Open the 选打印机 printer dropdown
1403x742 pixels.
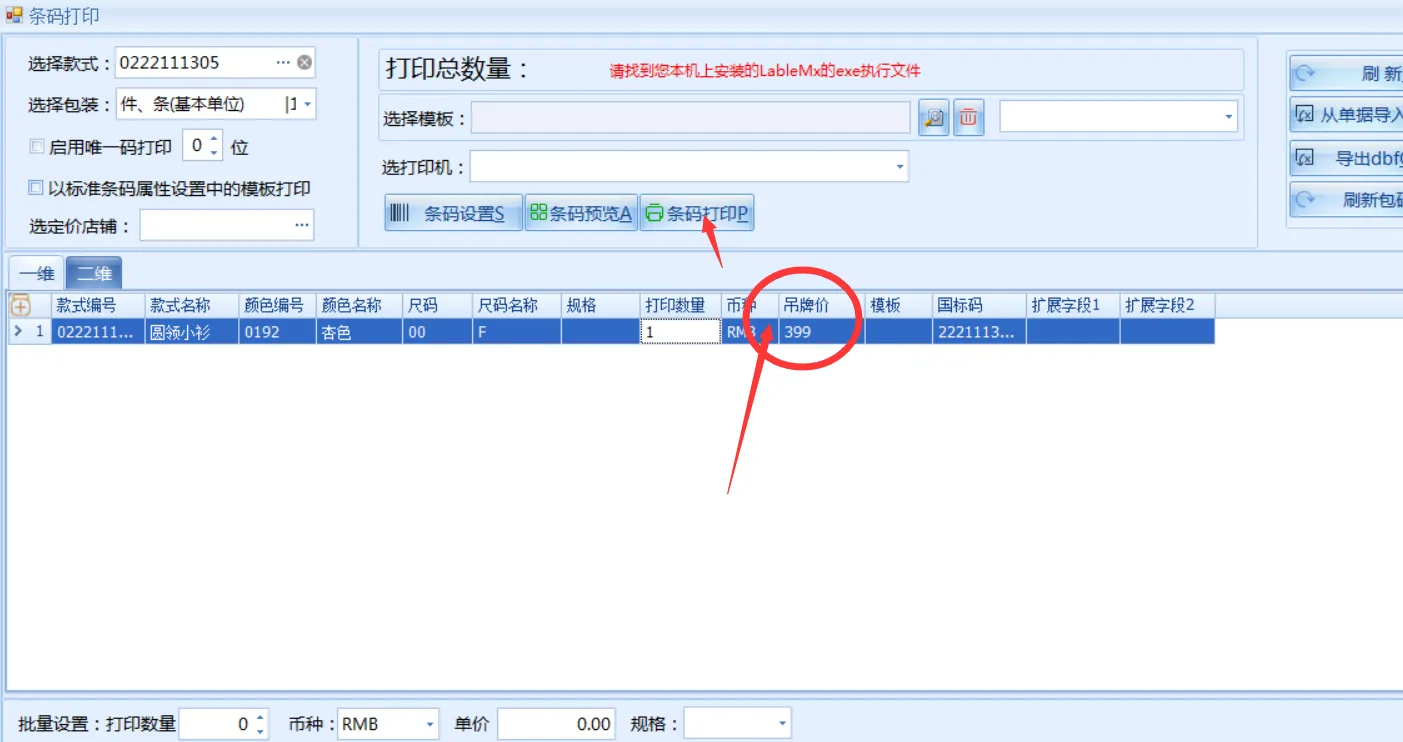[x=899, y=166]
